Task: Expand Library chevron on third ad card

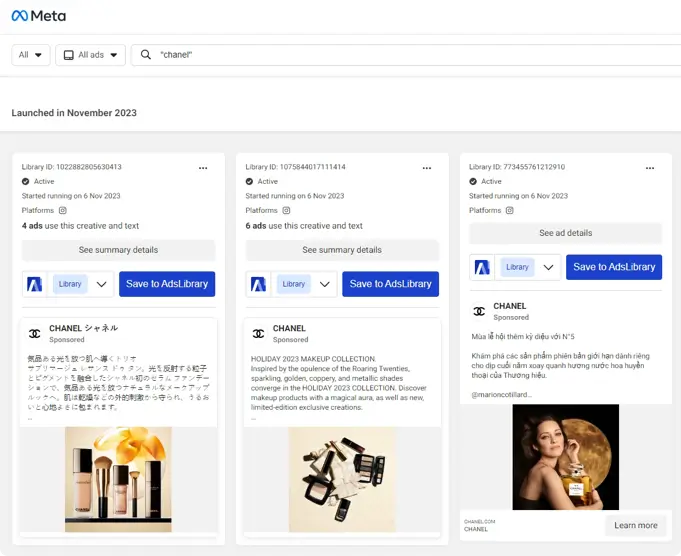Action: tap(549, 268)
